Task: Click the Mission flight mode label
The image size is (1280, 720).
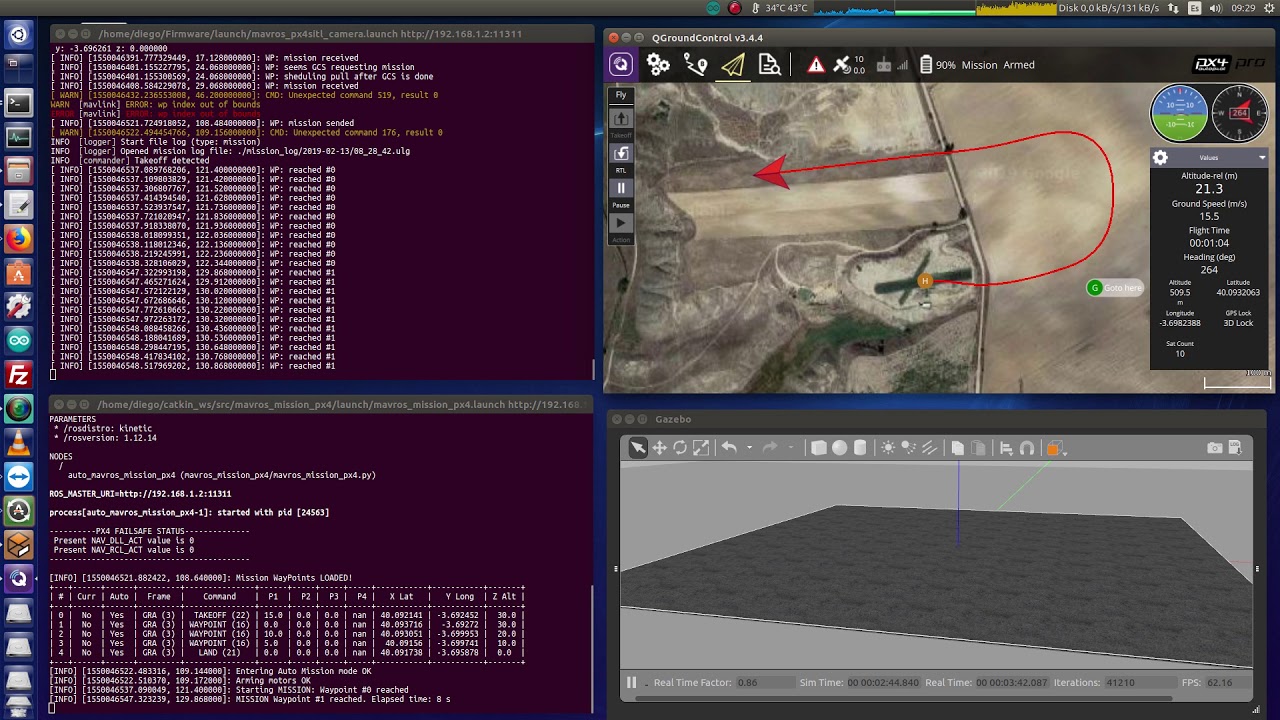Action: [x=979, y=65]
